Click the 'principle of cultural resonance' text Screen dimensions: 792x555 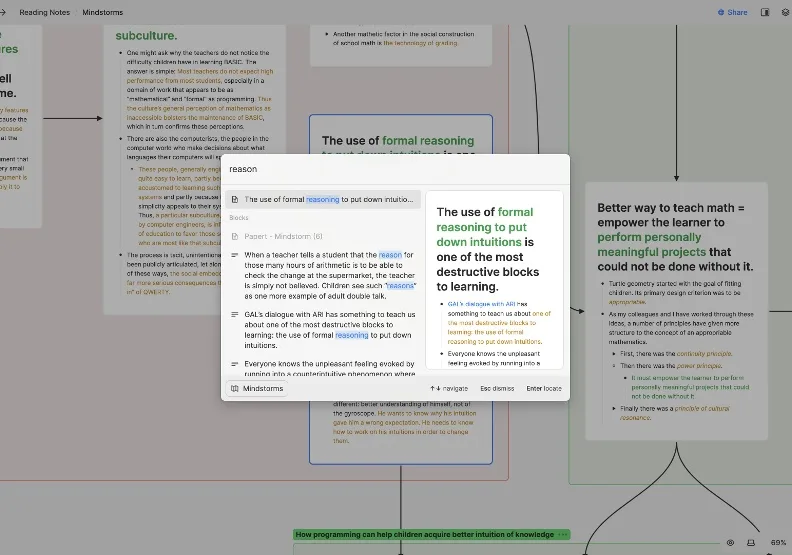(675, 413)
